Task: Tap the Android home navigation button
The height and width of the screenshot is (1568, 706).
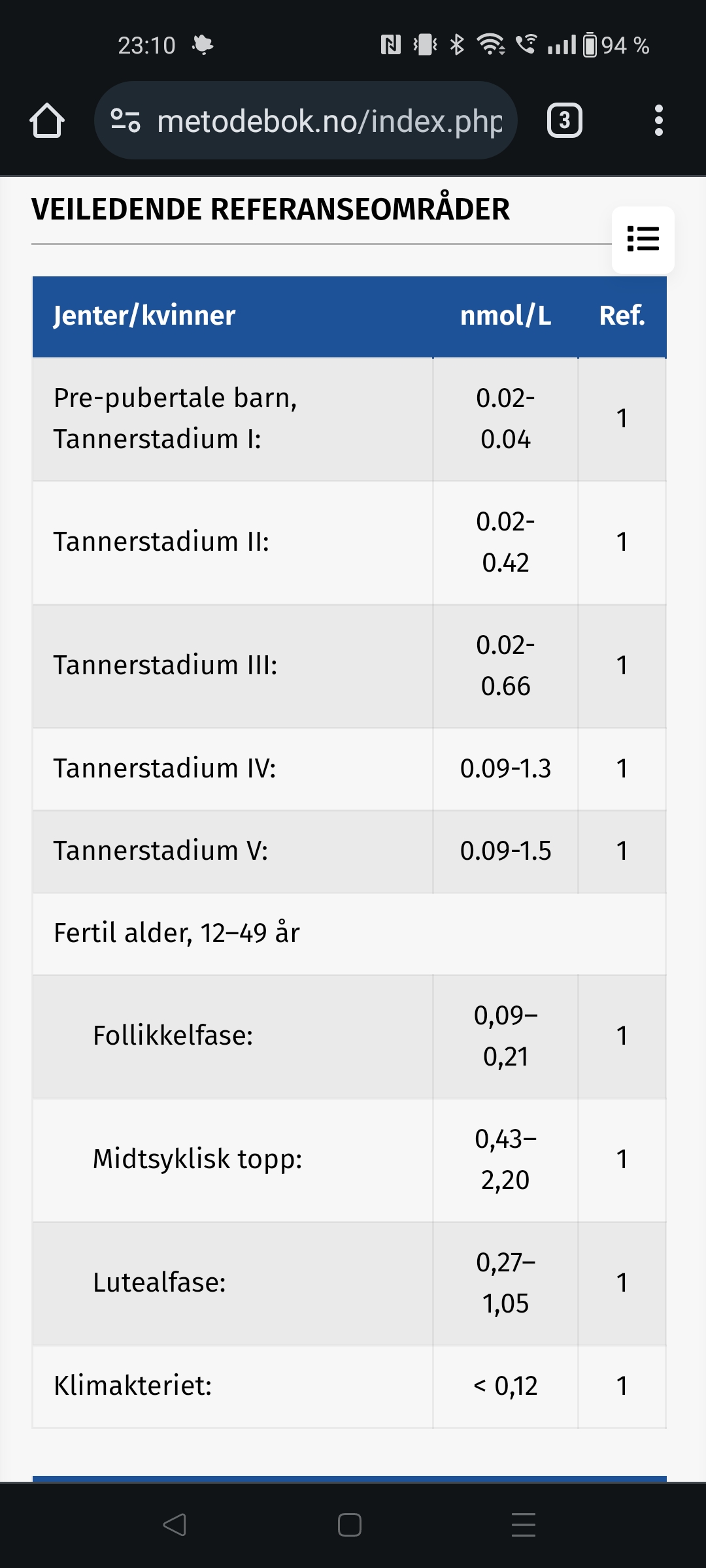Action: pos(350,1525)
